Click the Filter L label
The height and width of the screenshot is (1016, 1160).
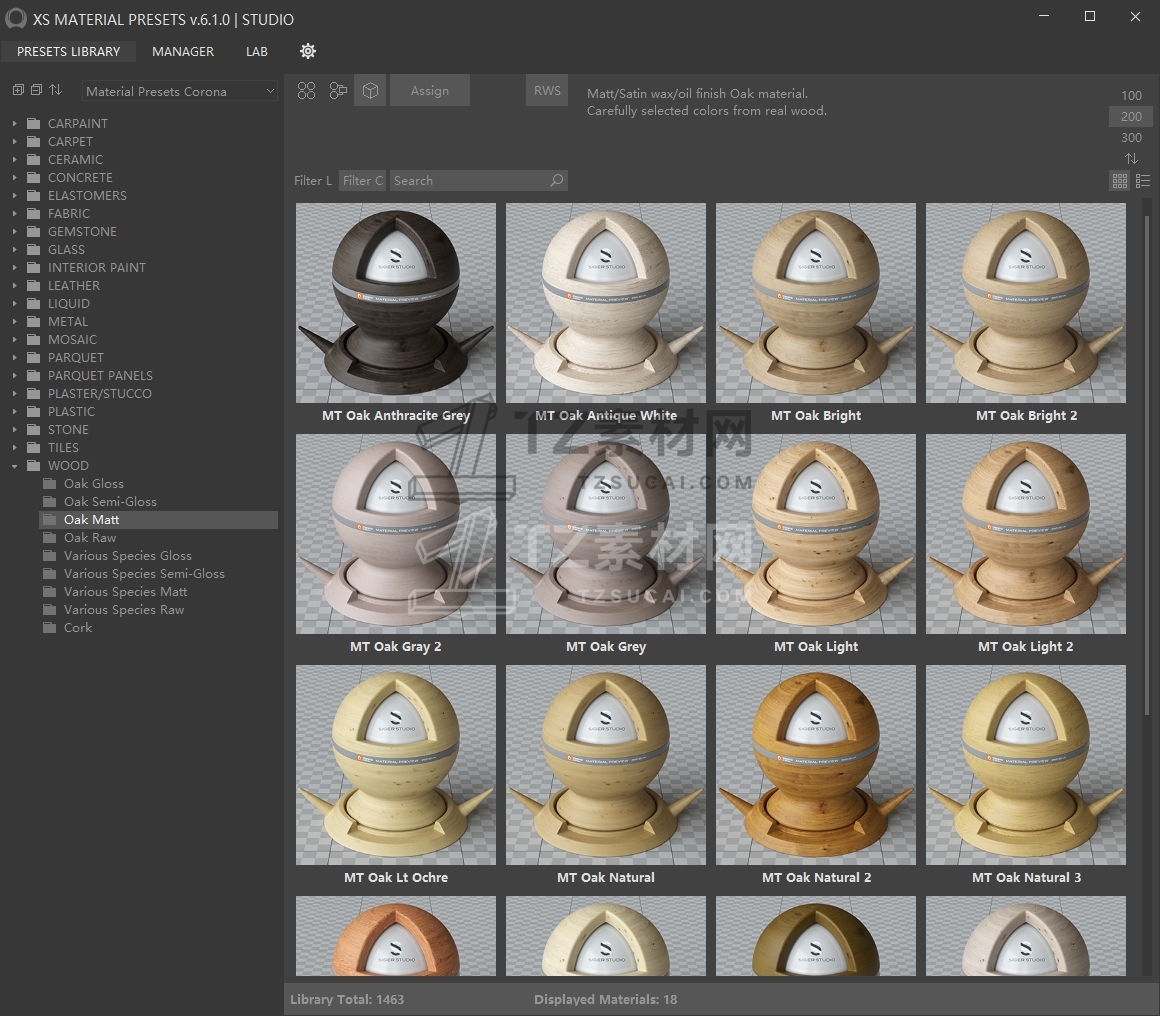[313, 181]
